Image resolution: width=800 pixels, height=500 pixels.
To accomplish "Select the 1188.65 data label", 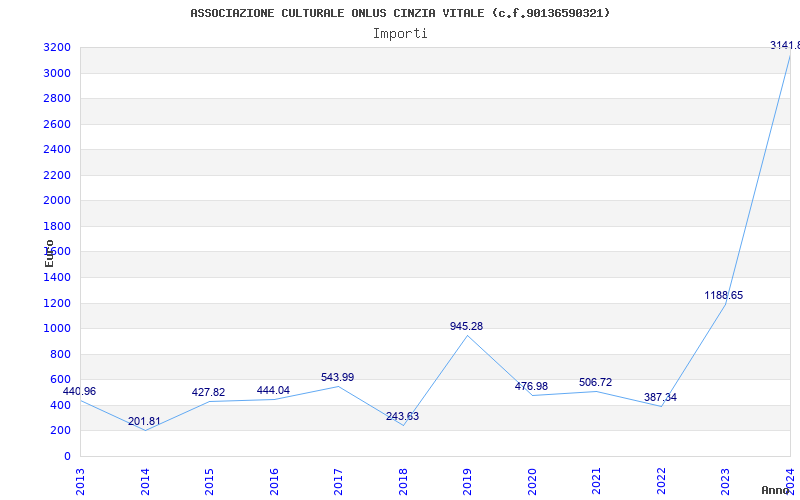I will point(723,295).
